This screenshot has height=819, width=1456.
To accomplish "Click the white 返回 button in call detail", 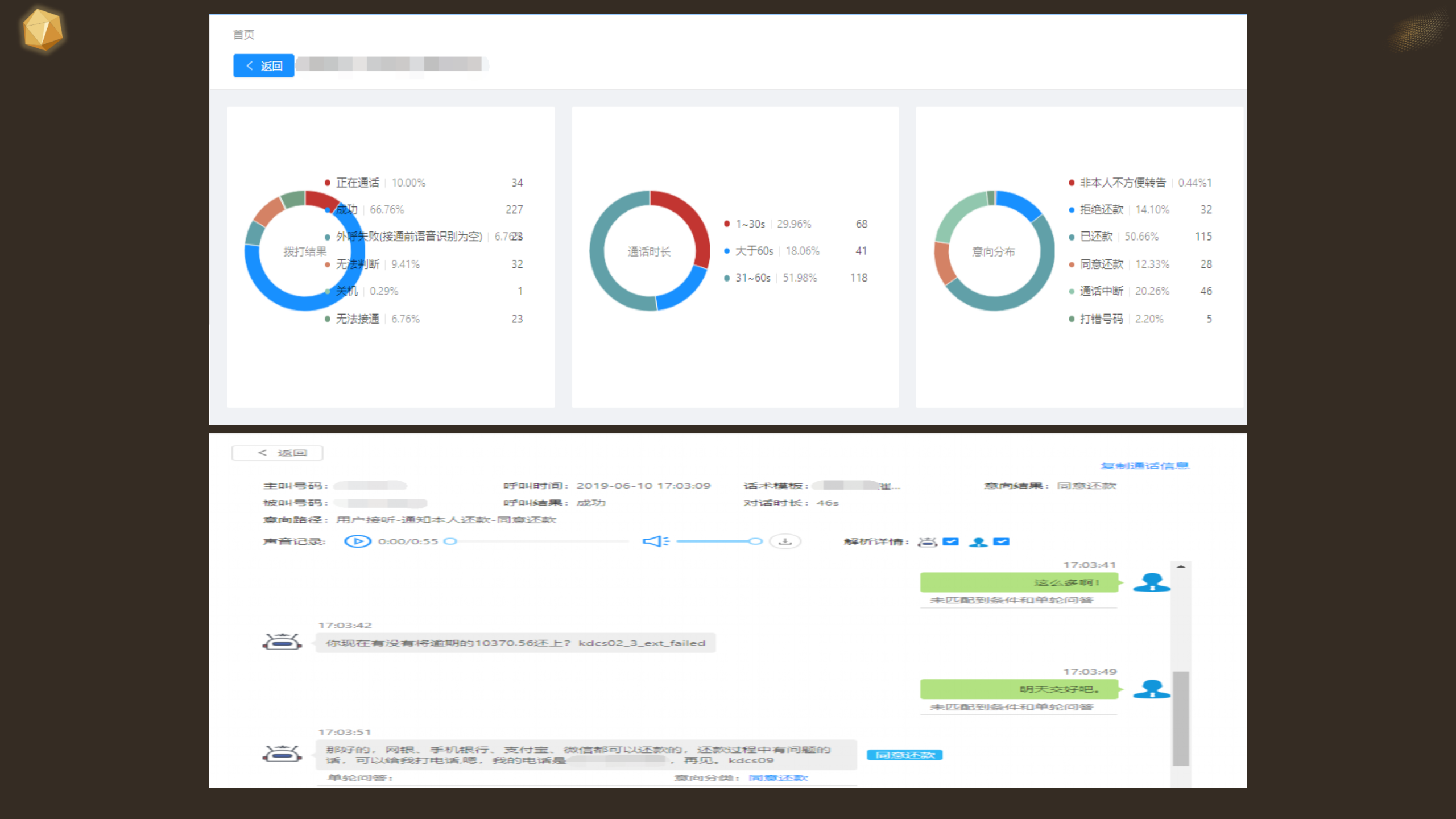I will pyautogui.click(x=278, y=453).
